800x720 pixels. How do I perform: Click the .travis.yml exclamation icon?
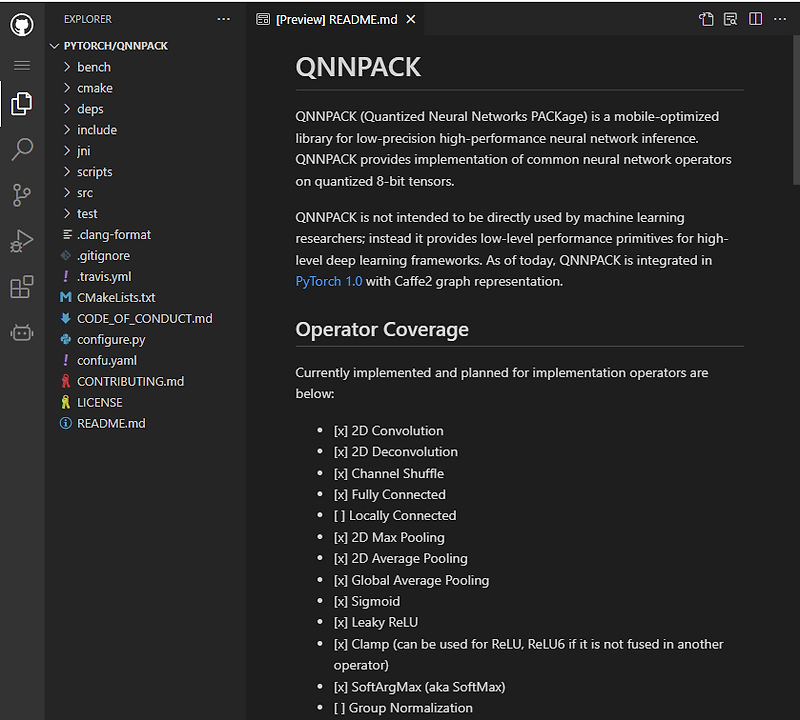tap(66, 276)
